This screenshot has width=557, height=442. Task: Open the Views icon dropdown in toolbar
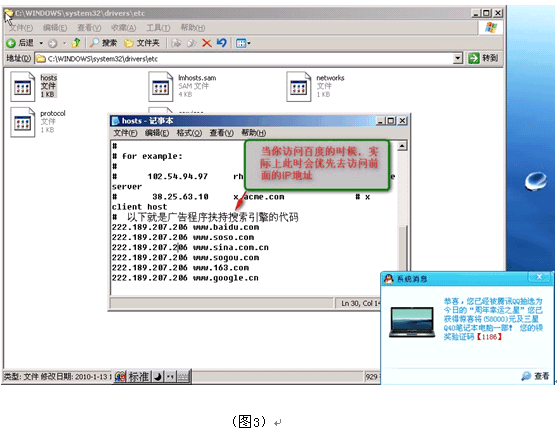point(243,43)
